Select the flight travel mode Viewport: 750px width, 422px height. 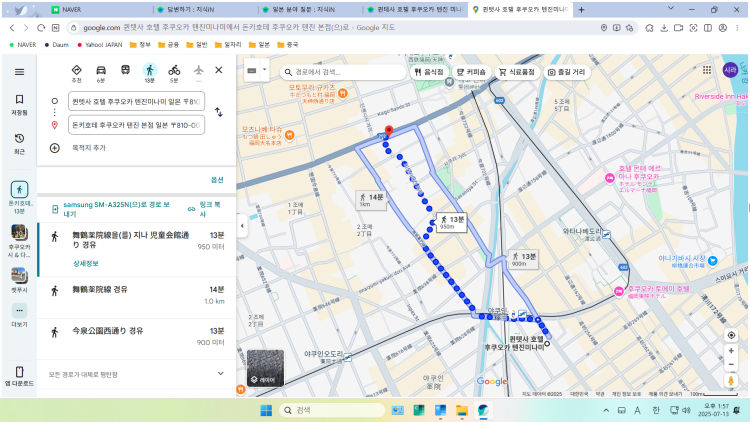pos(199,71)
